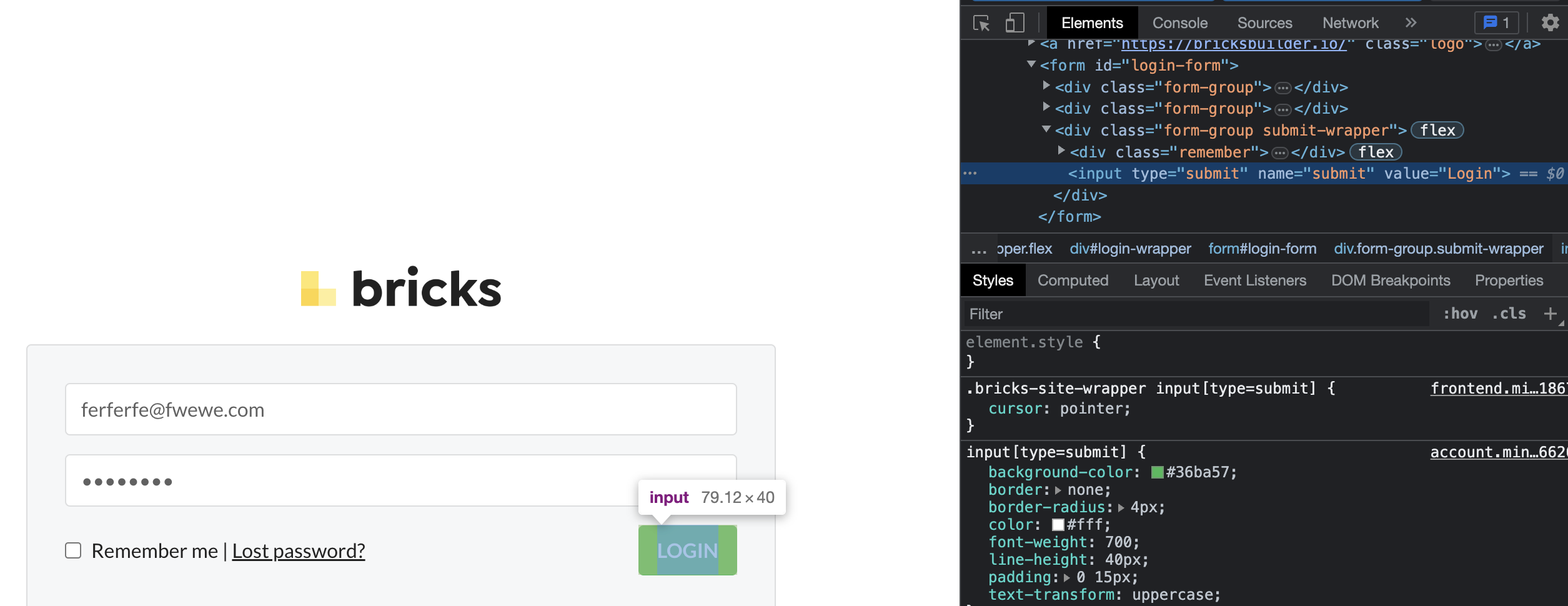Open the Computed styles tab

point(1073,281)
